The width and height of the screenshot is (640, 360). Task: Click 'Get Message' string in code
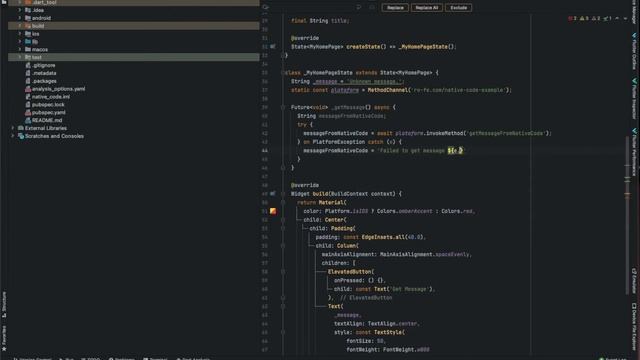(x=409, y=289)
